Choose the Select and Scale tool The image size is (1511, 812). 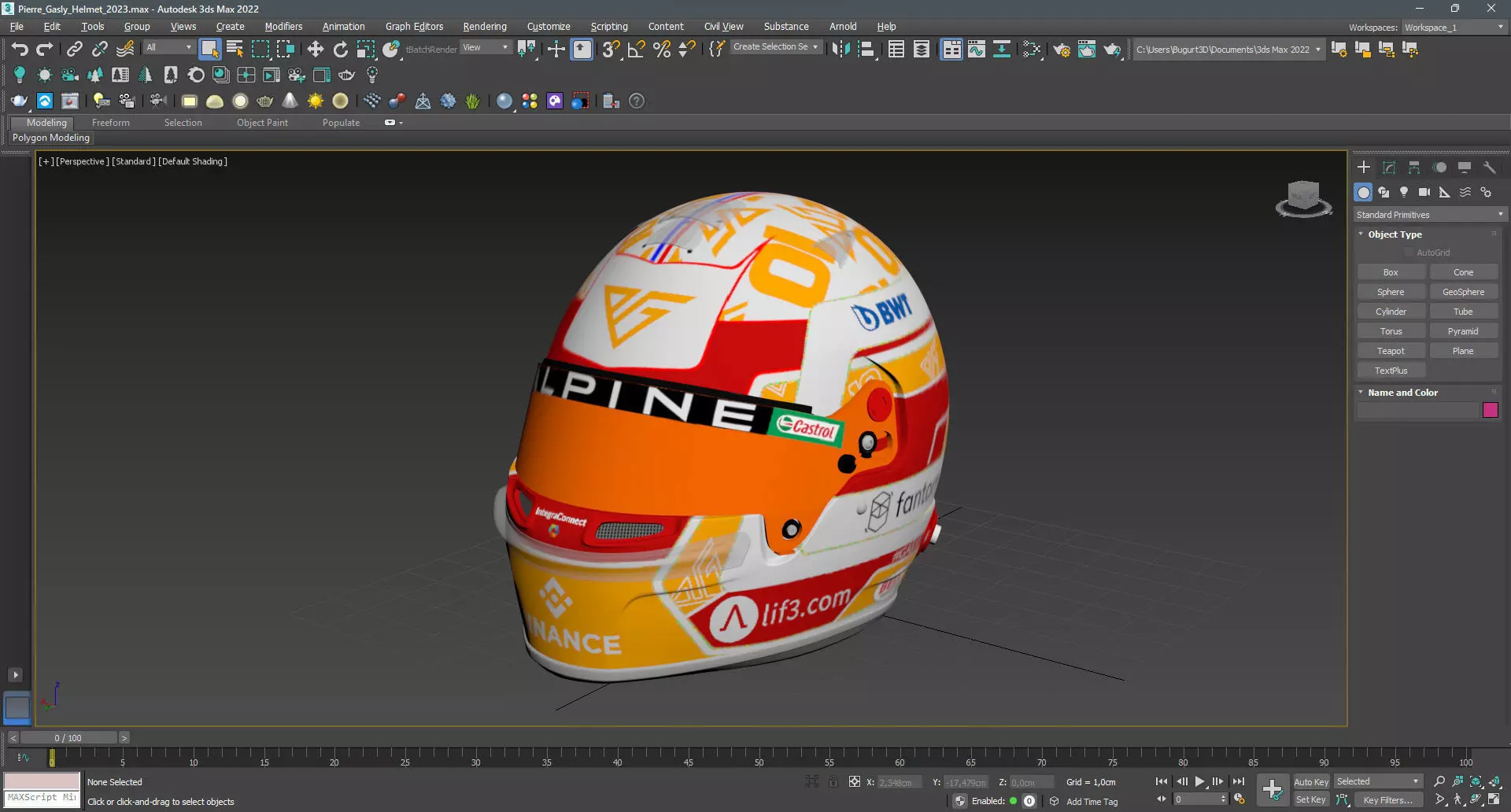[x=366, y=50]
